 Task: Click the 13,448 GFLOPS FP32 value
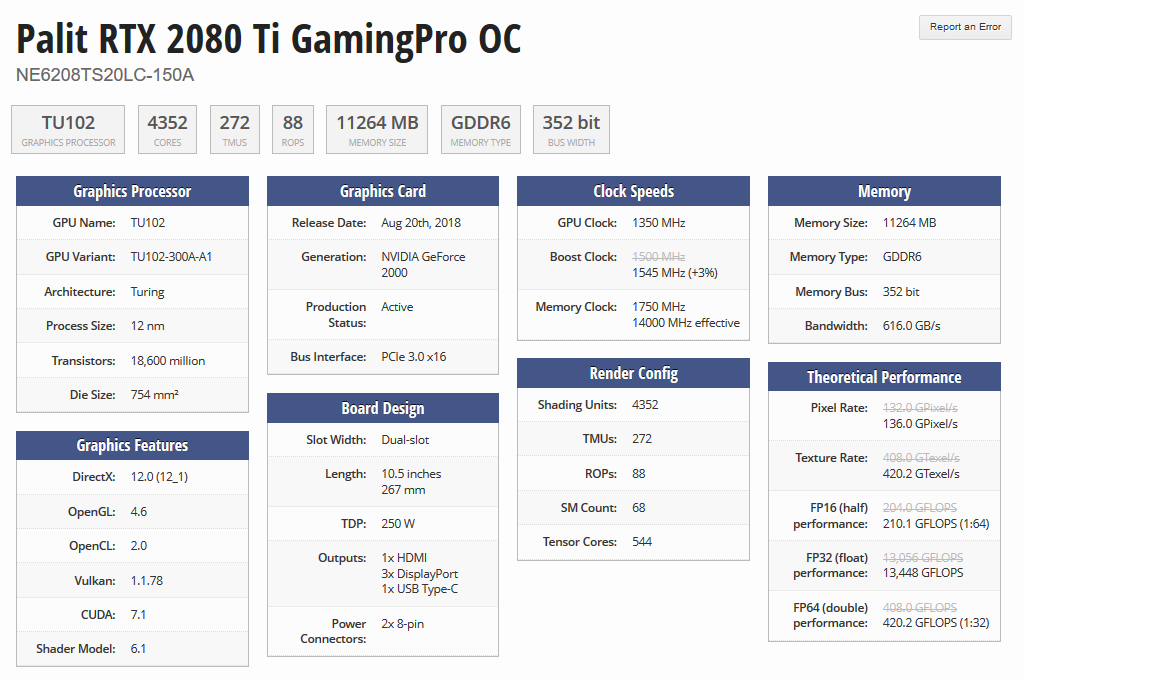click(x=923, y=573)
